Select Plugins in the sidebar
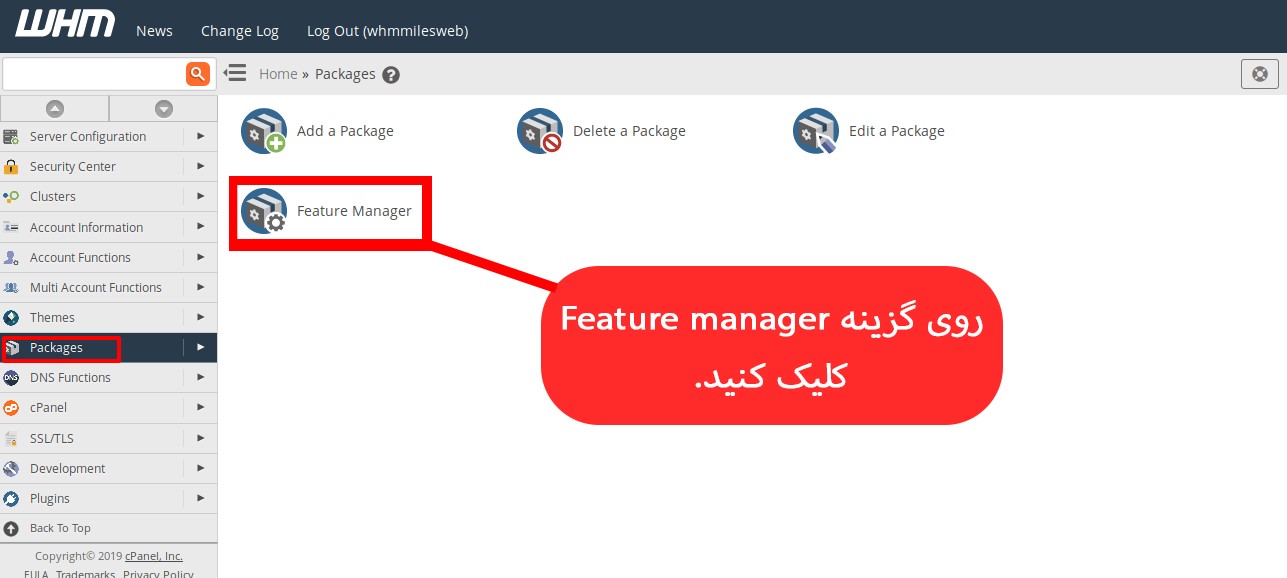 [50, 498]
